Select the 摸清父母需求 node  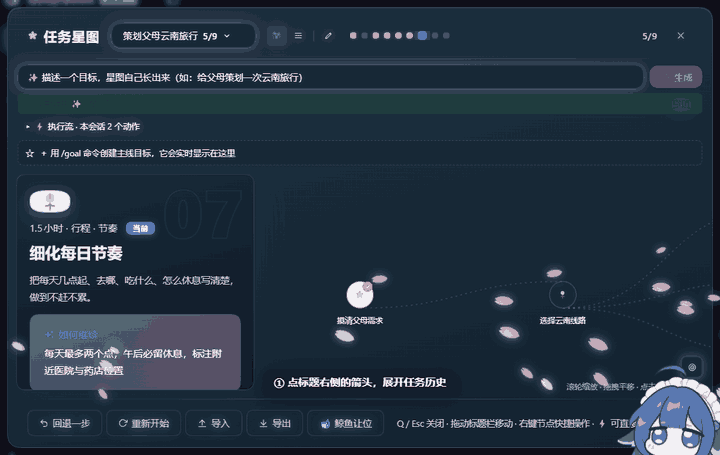(x=360, y=294)
